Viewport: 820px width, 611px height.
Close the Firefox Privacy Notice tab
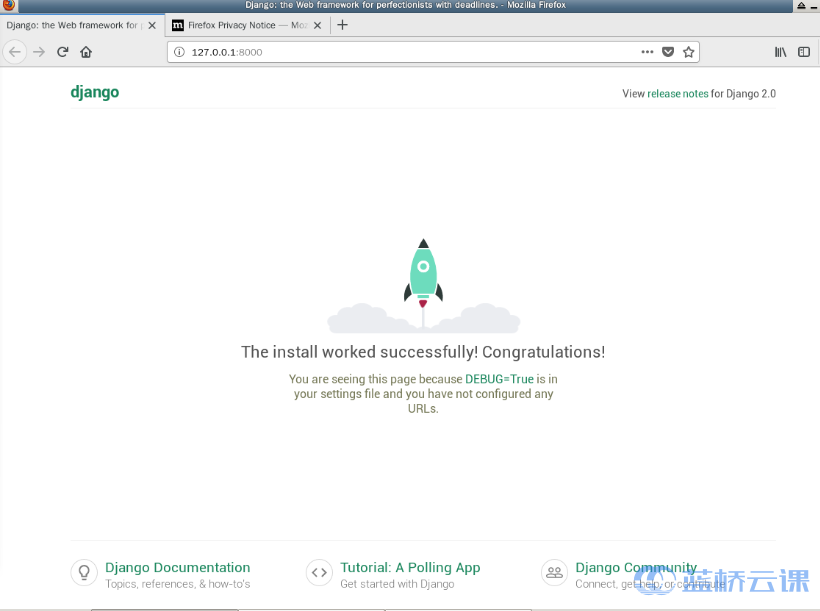317,25
